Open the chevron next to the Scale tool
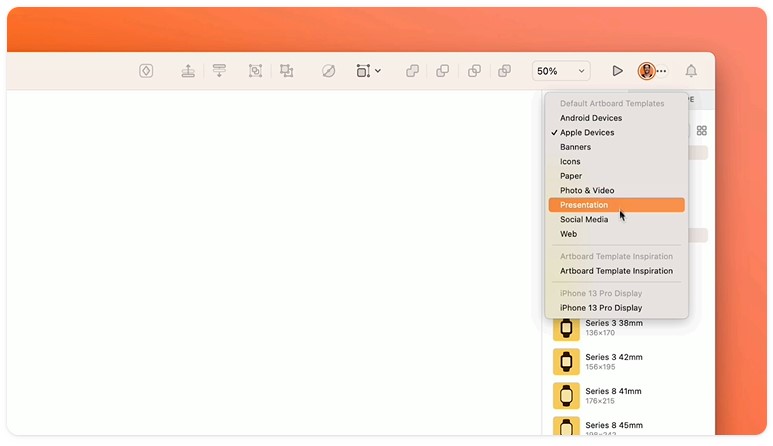 pyautogui.click(x=378, y=71)
